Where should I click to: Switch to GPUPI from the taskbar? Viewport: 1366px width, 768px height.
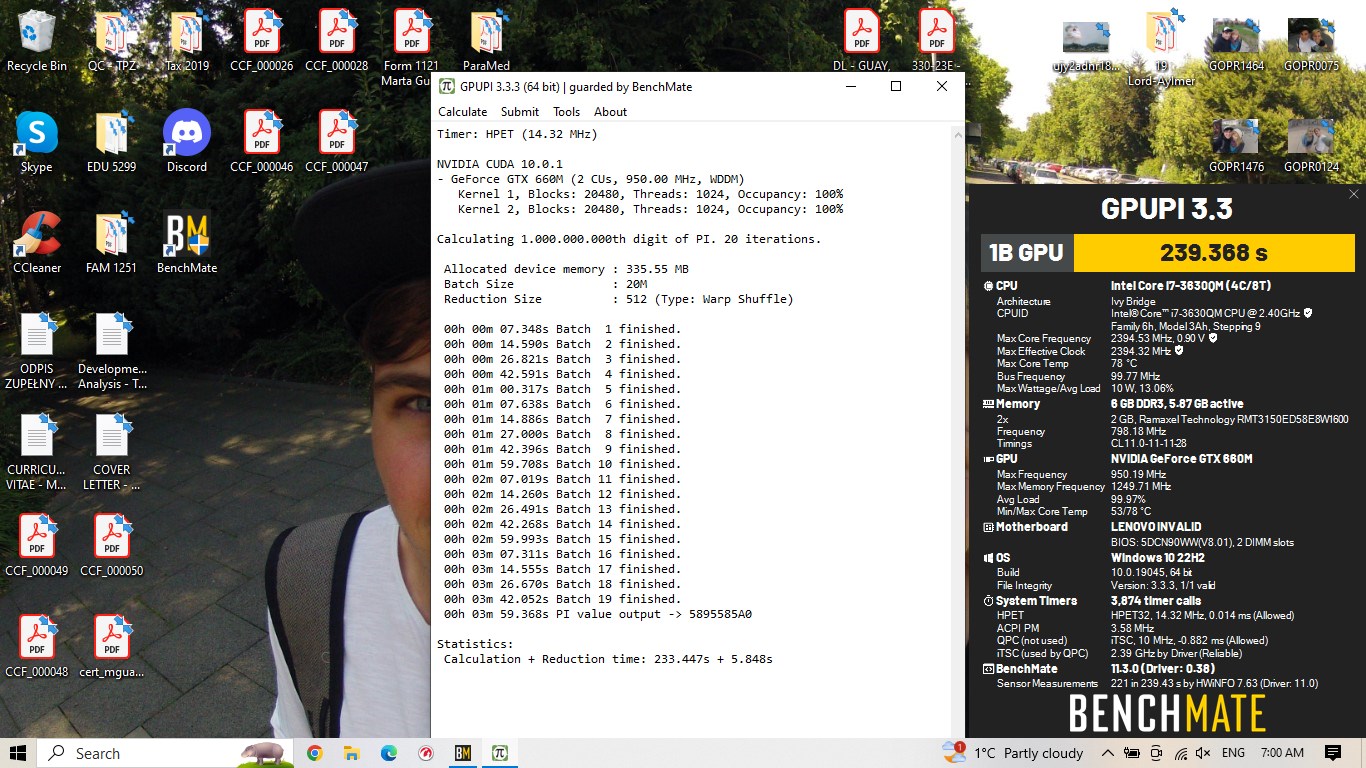[x=500, y=753]
